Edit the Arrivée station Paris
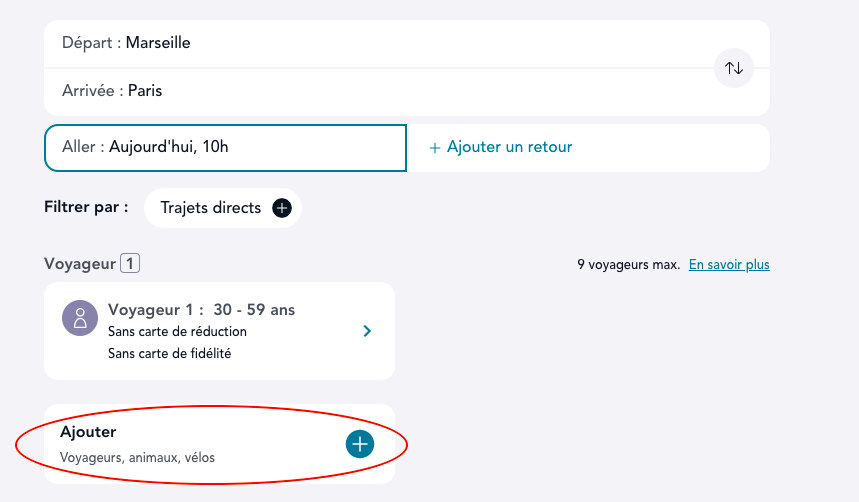Image resolution: width=859 pixels, height=502 pixels. (145, 91)
